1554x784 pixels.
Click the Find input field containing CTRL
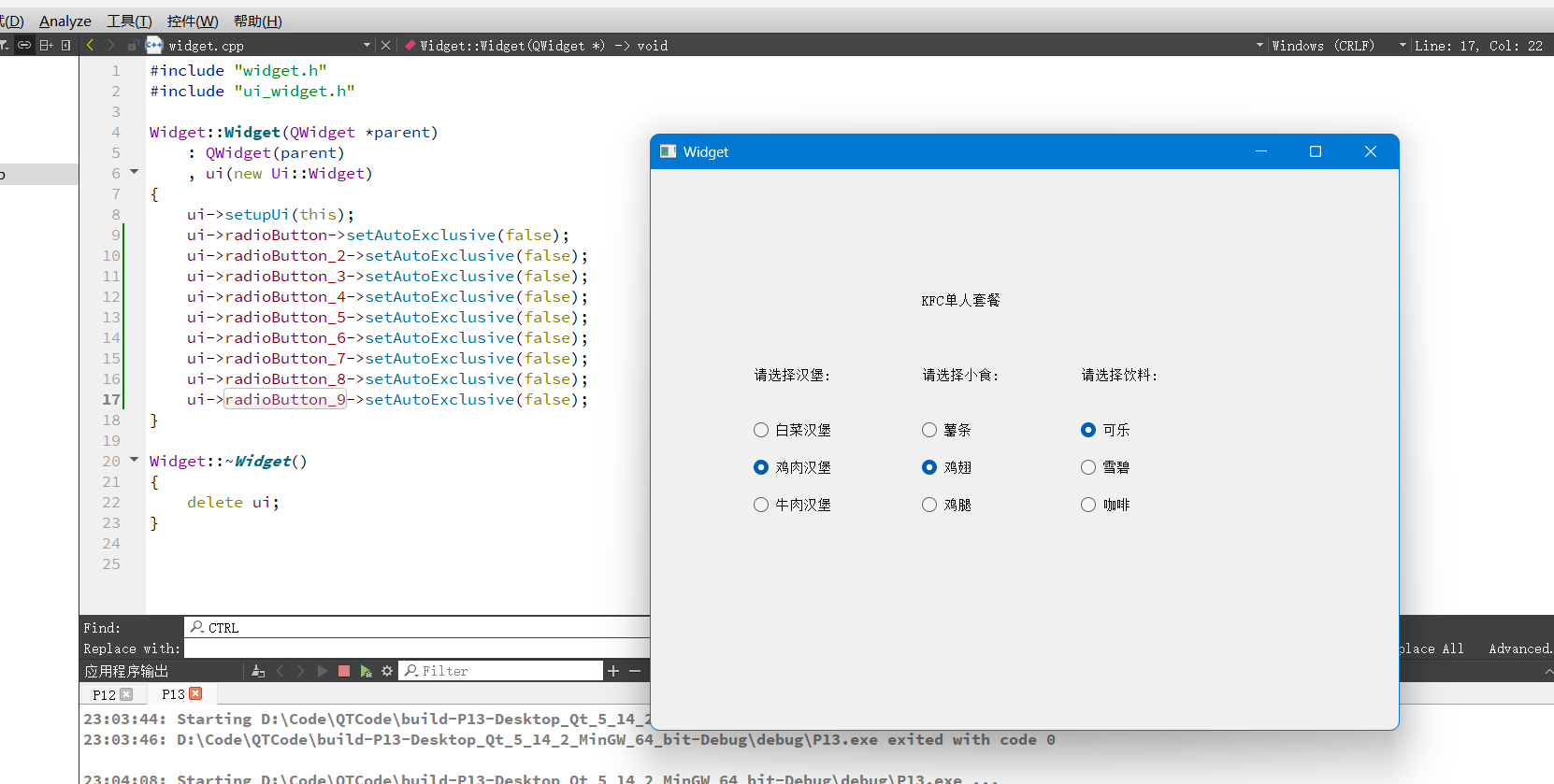(417, 628)
